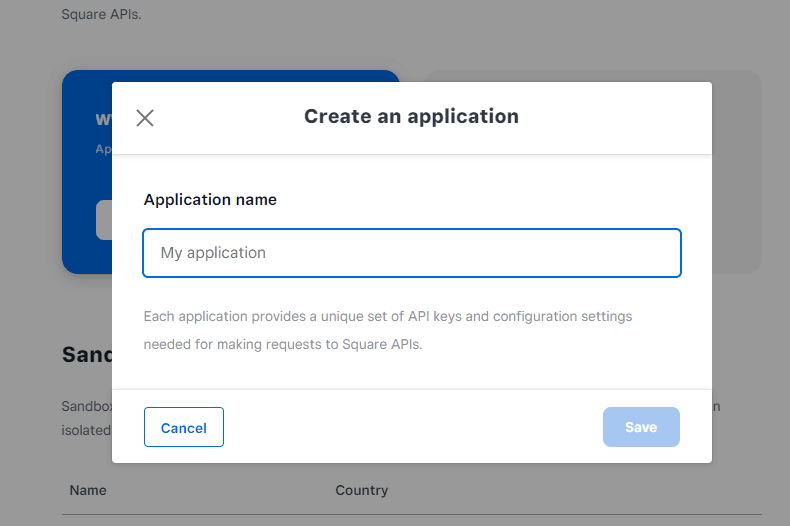790x526 pixels.
Task: Click the partially hidden Sandbox heading
Action: pos(86,354)
